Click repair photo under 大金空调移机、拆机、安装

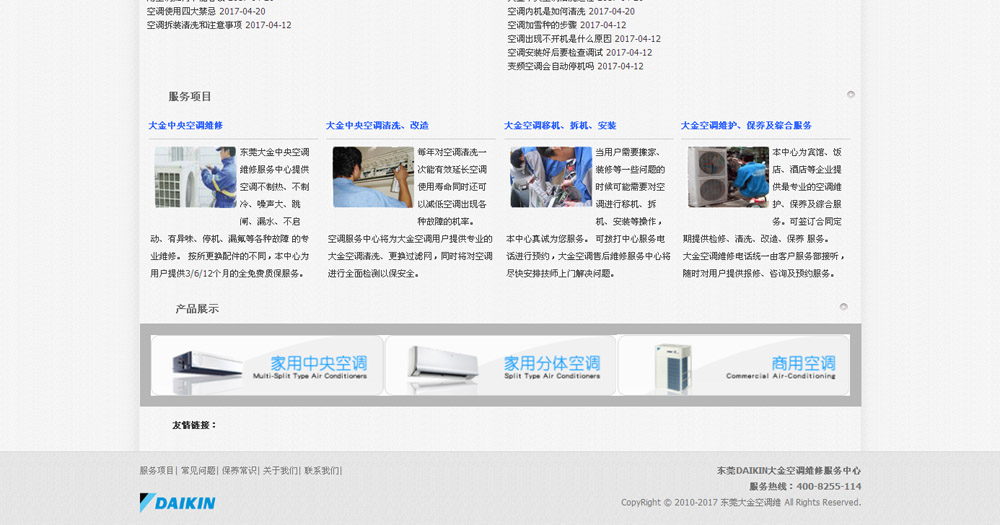[x=551, y=177]
